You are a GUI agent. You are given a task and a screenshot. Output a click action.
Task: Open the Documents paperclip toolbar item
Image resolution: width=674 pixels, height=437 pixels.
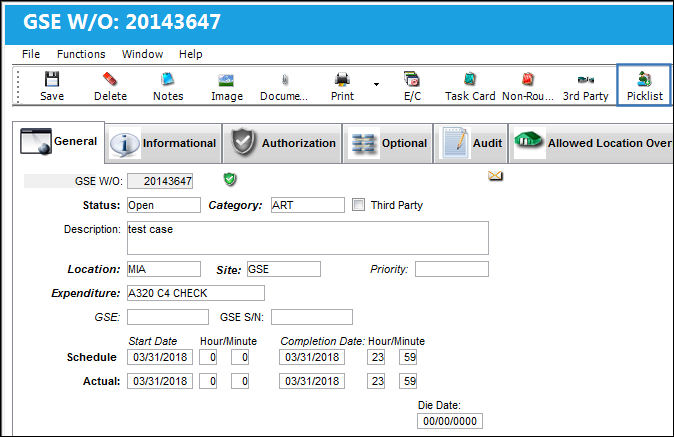click(284, 86)
